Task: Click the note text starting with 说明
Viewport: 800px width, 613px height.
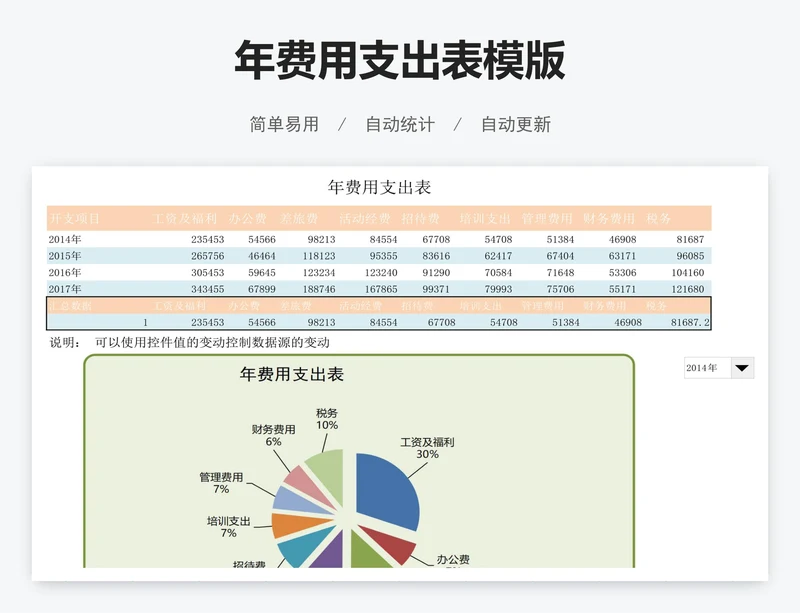Action: tap(189, 342)
